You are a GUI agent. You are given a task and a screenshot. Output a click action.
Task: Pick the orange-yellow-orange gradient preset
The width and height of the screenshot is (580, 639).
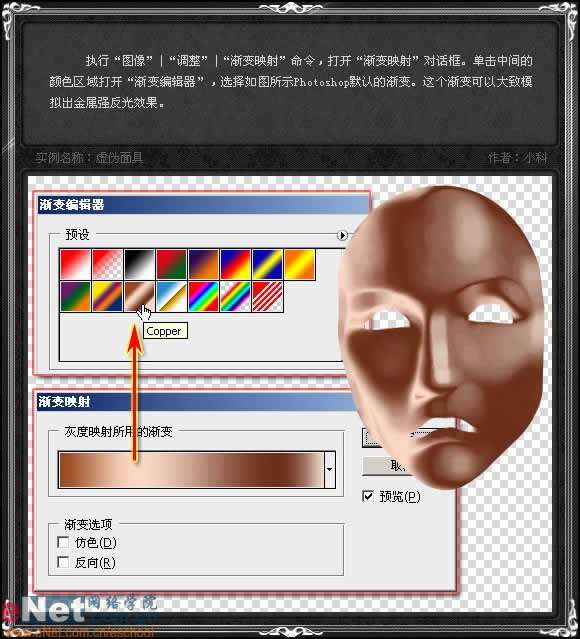300,264
